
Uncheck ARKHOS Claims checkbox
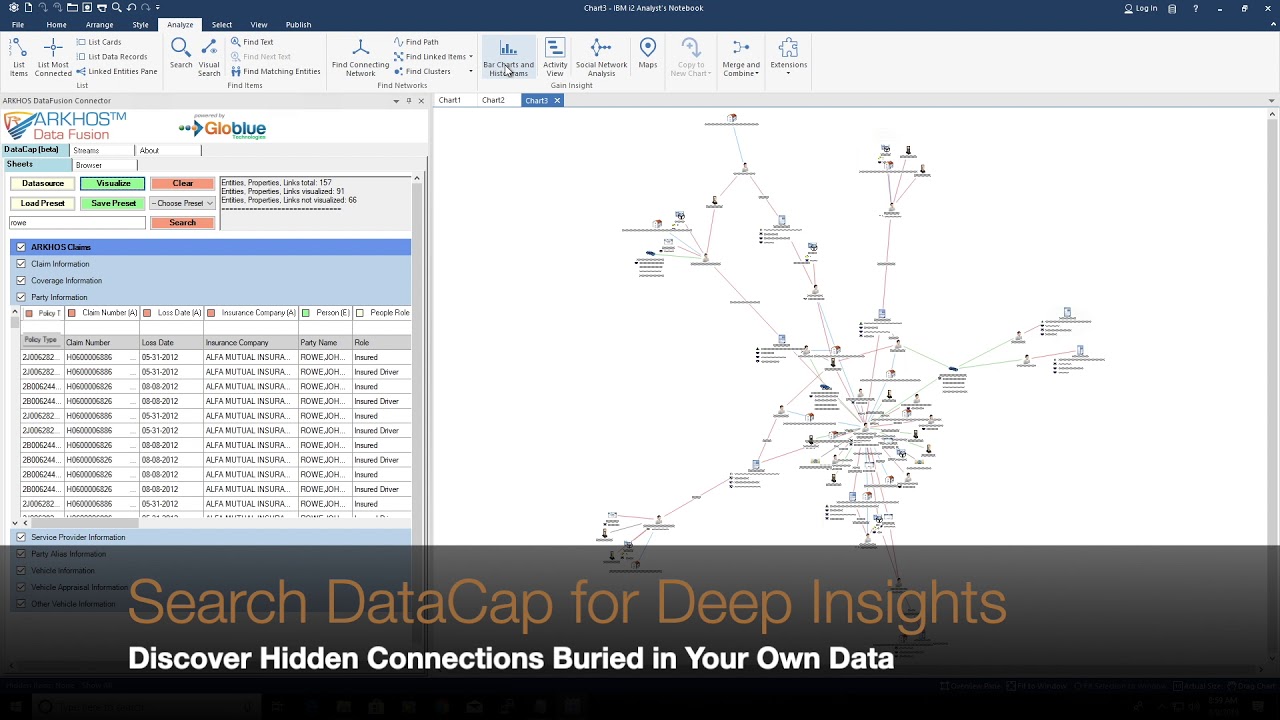21,247
